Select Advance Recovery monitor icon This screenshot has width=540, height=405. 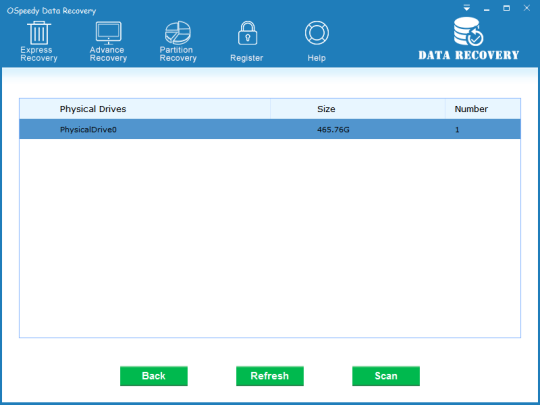click(108, 33)
